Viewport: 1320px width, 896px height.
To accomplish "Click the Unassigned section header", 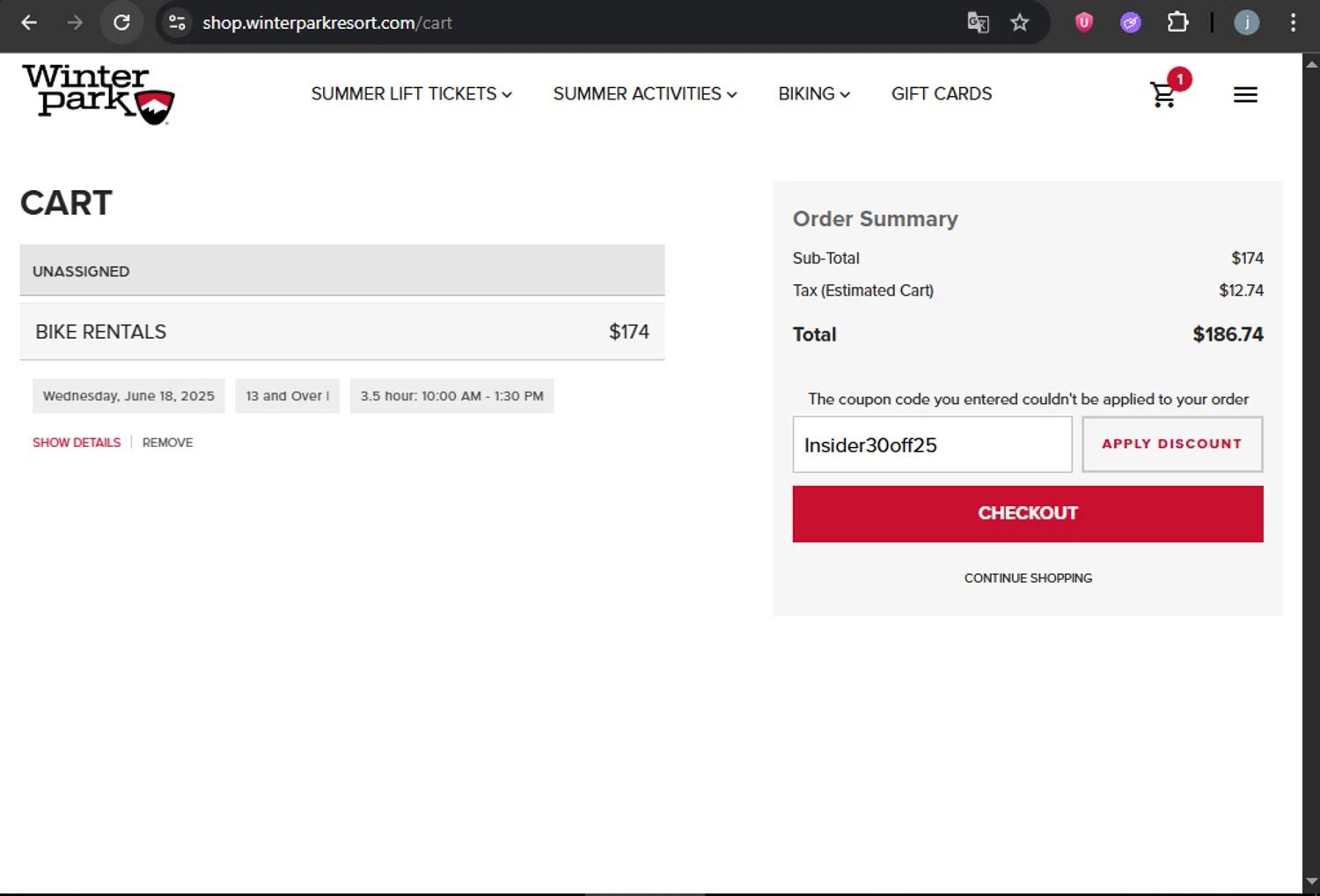I will click(342, 270).
